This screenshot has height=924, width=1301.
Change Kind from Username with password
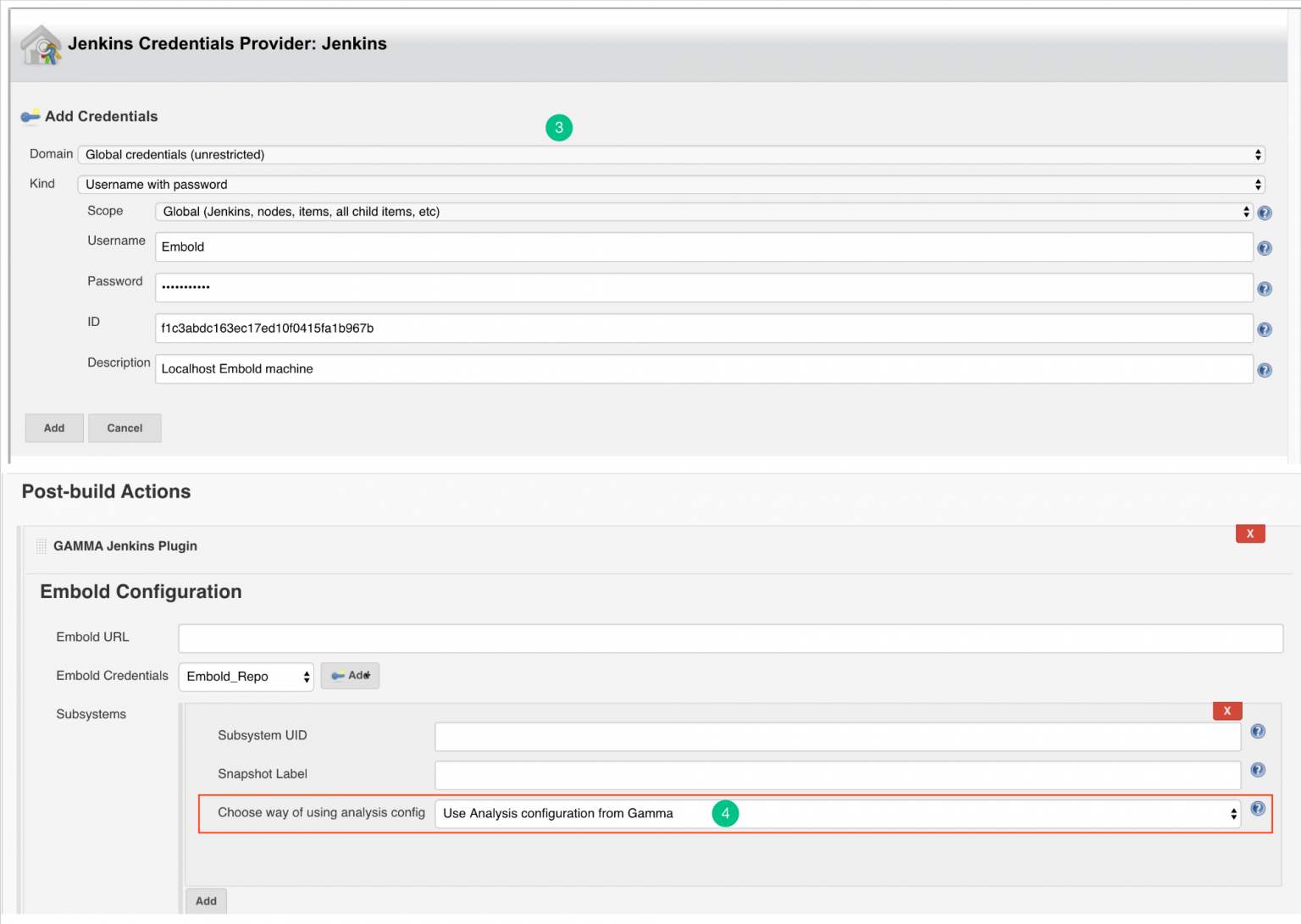(x=669, y=184)
